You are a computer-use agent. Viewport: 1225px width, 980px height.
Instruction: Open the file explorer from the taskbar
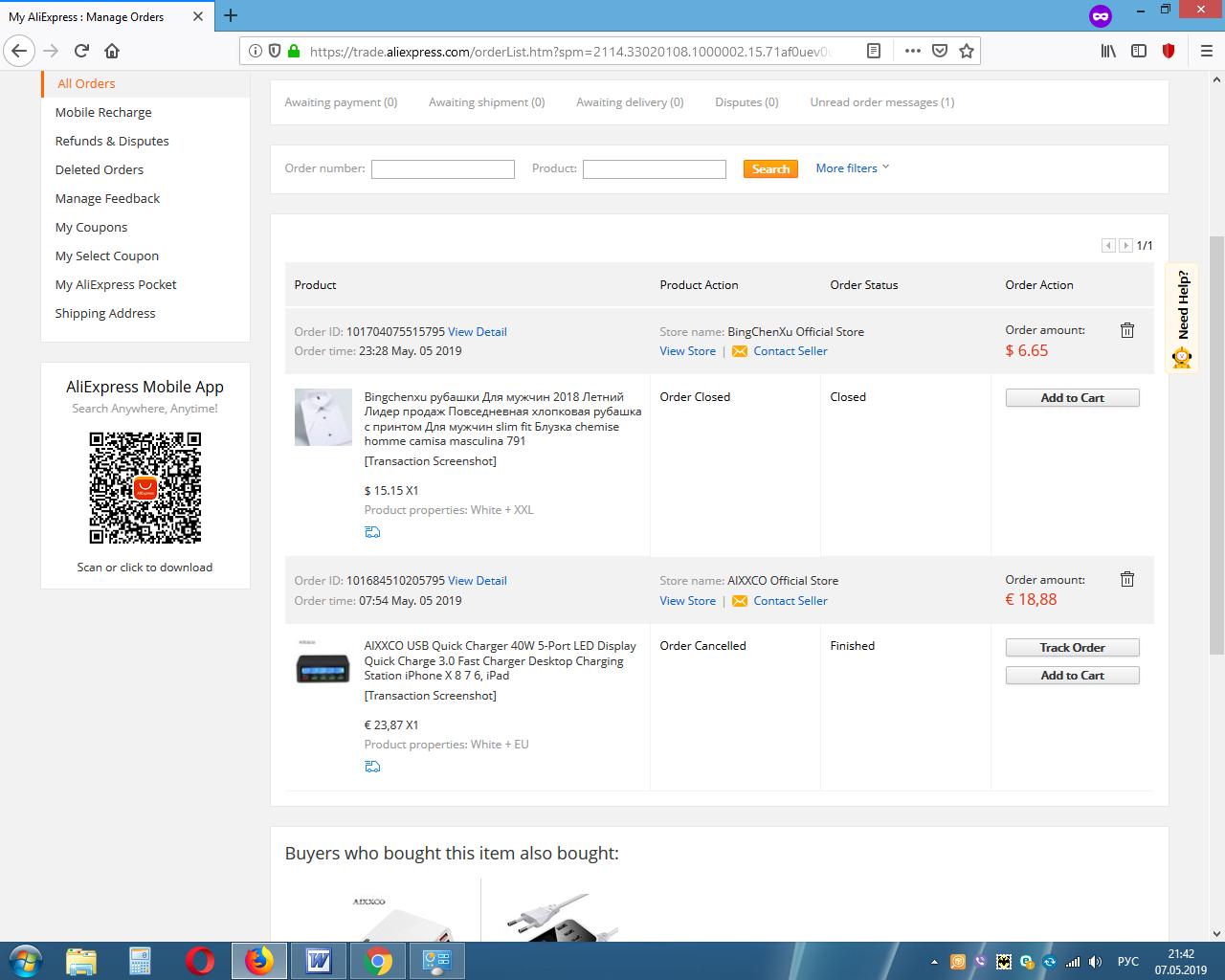pyautogui.click(x=81, y=960)
